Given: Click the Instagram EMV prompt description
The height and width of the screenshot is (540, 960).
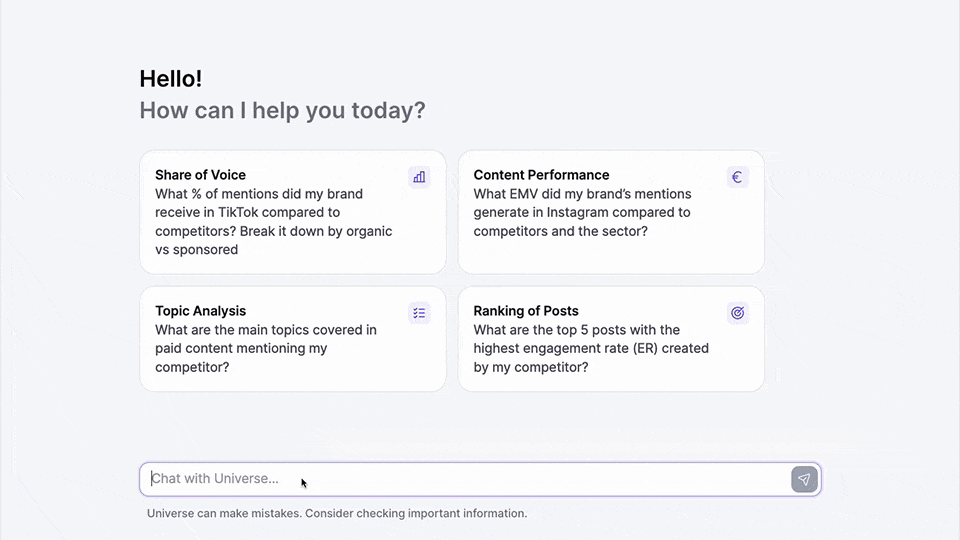Looking at the screenshot, I should coord(582,212).
